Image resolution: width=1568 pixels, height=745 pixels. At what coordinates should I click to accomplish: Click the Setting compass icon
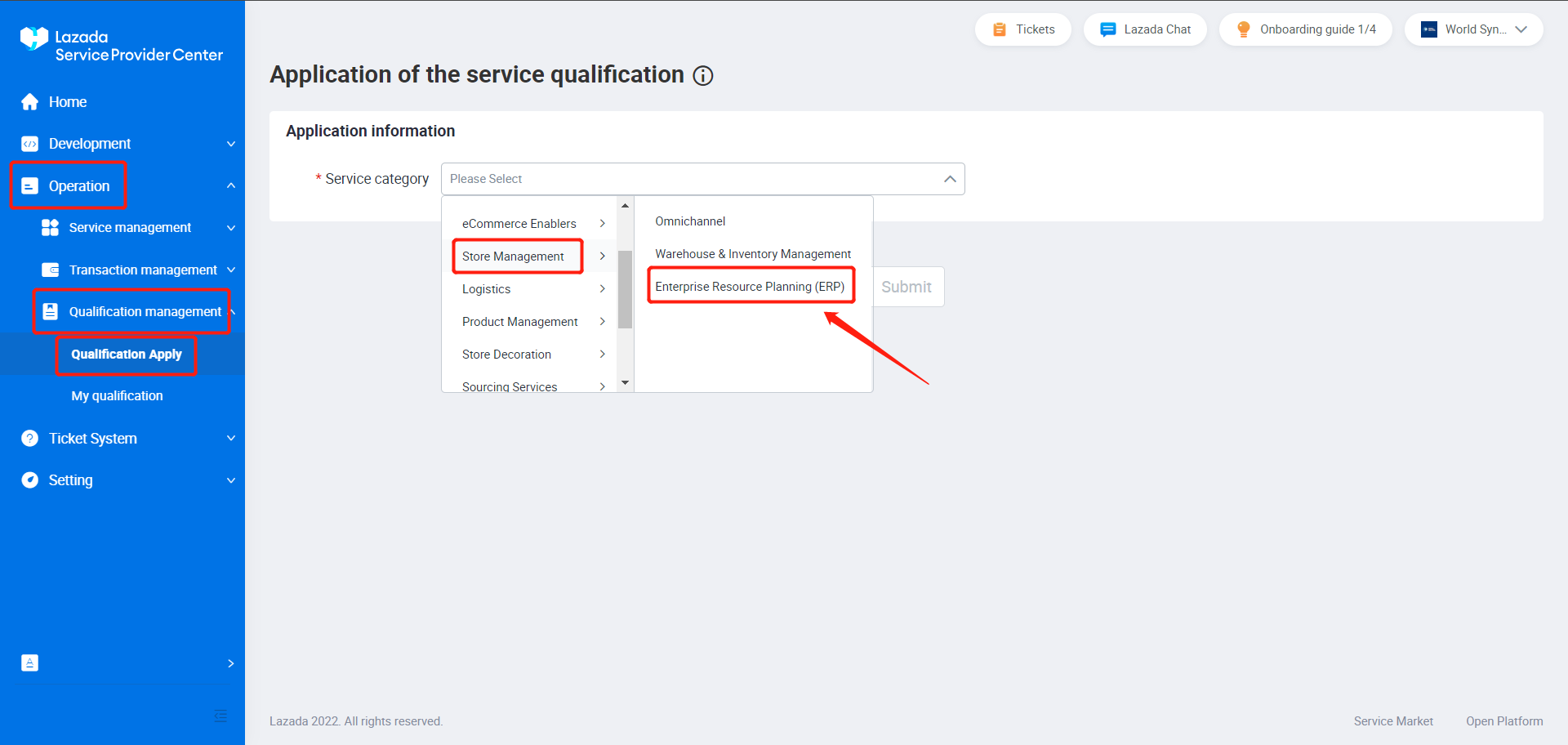tap(30, 480)
